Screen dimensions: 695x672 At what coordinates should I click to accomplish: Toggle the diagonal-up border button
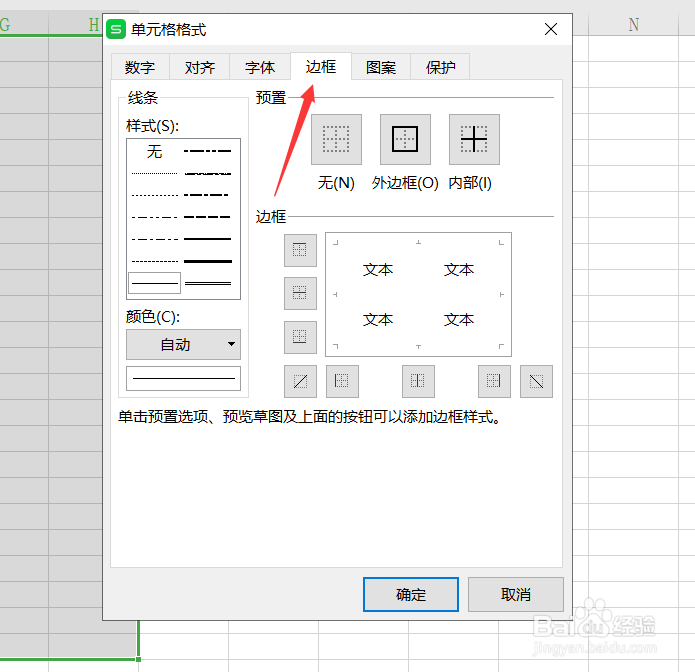[x=300, y=381]
